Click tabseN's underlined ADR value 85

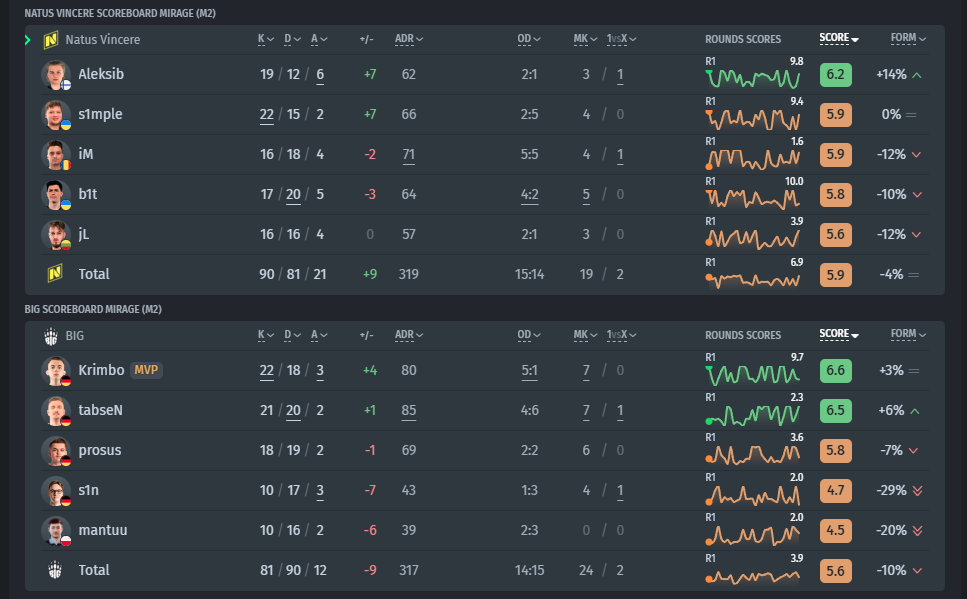click(x=409, y=411)
